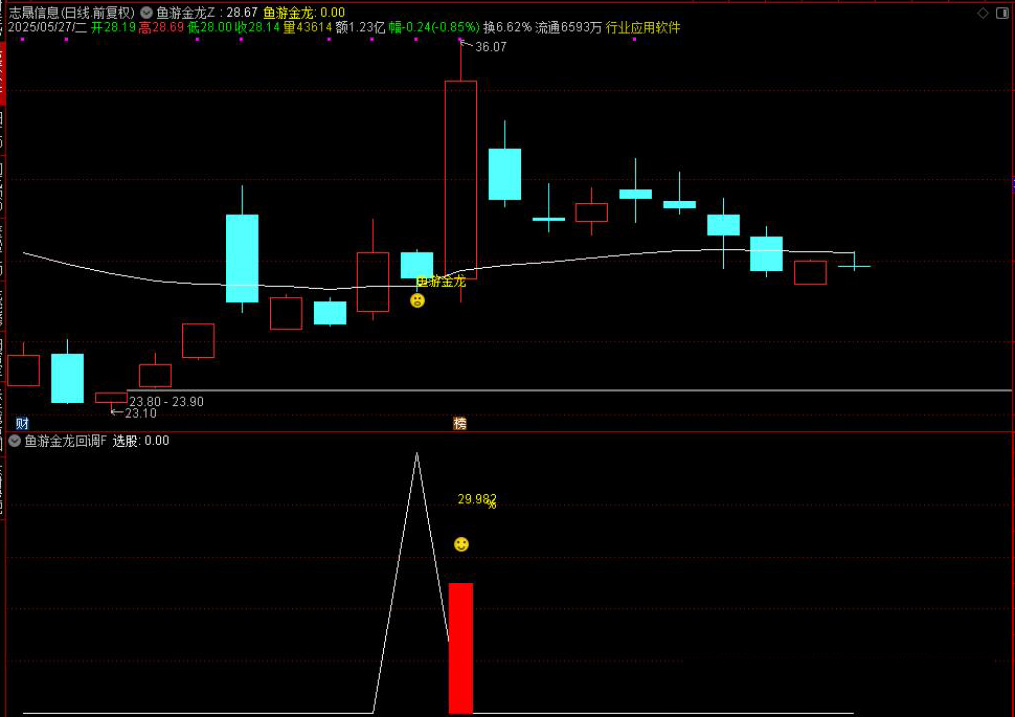Viewport: 1015px width, 717px height.
Task: Click the yellow 鱼游金龙 signal text on chart
Action: coord(441,282)
